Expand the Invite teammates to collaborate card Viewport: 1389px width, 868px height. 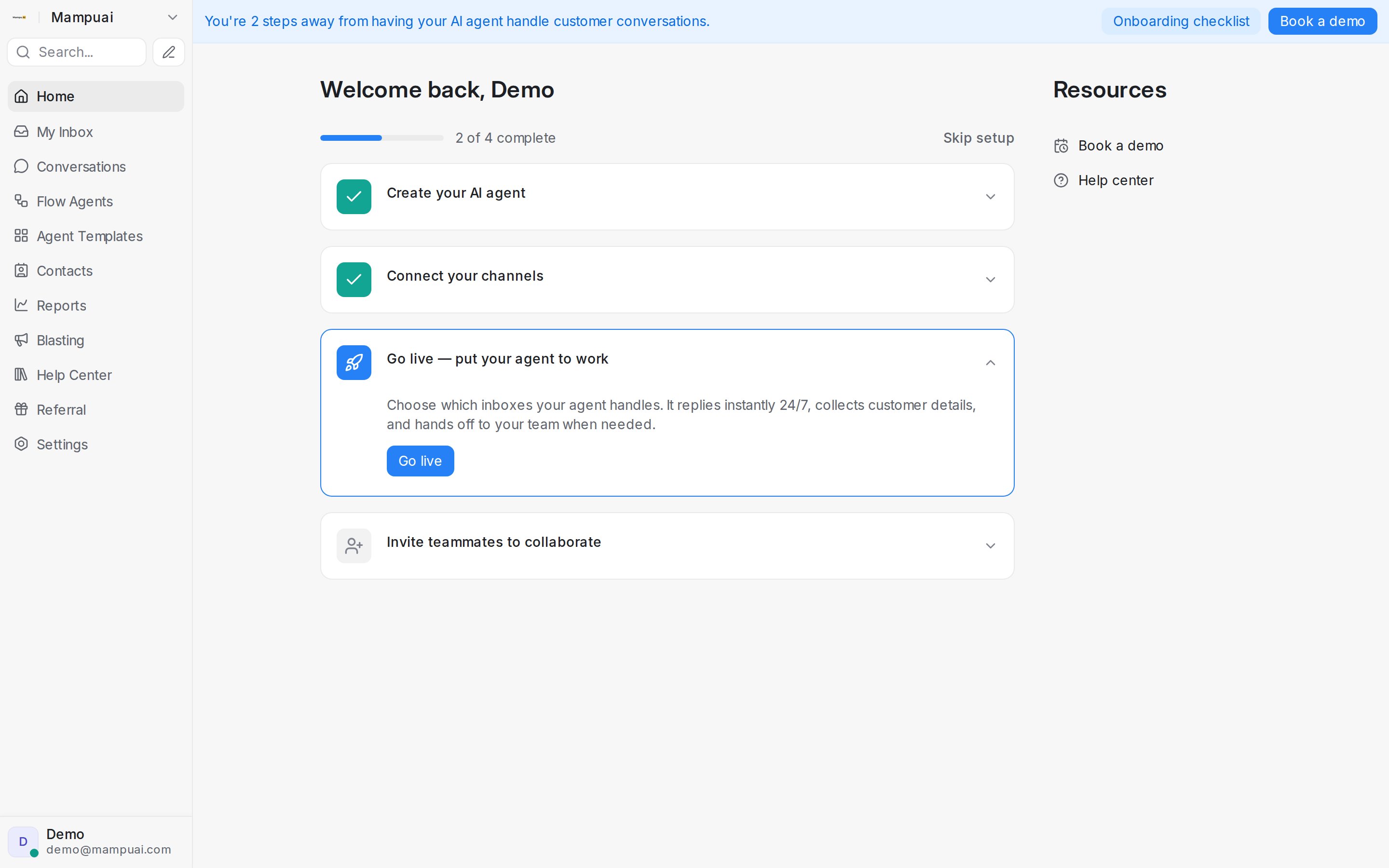click(x=990, y=545)
